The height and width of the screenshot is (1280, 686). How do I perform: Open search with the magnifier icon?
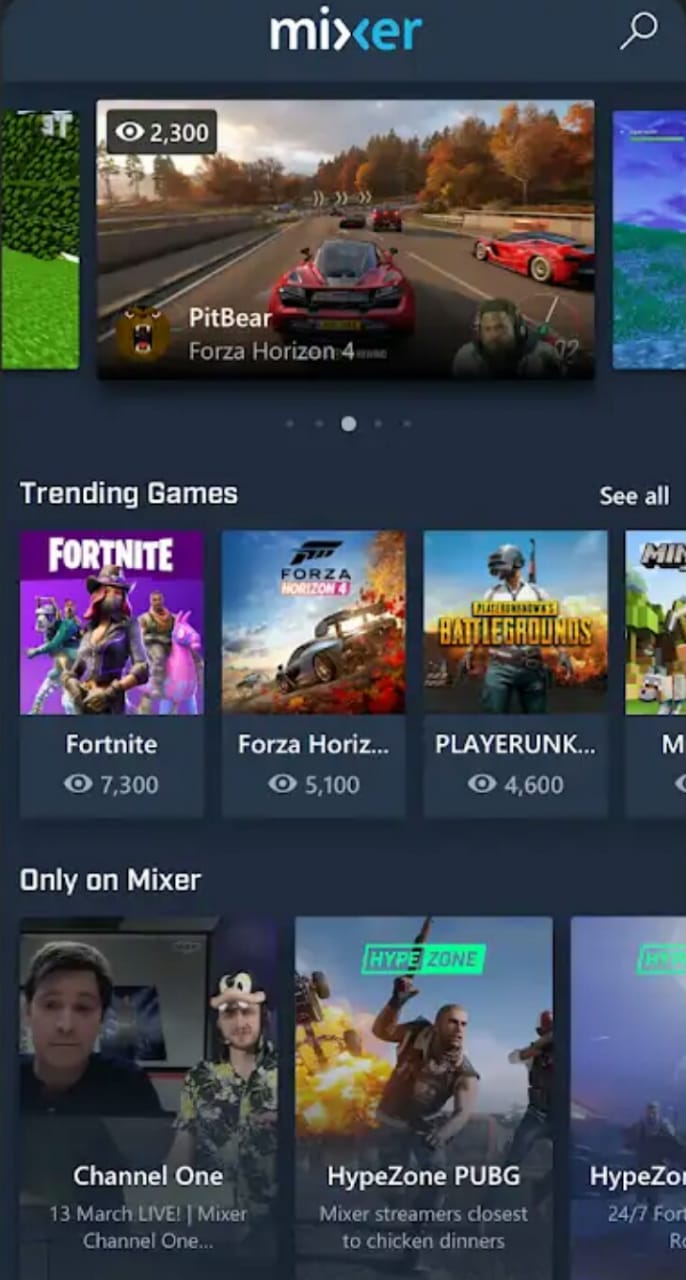[x=638, y=31]
